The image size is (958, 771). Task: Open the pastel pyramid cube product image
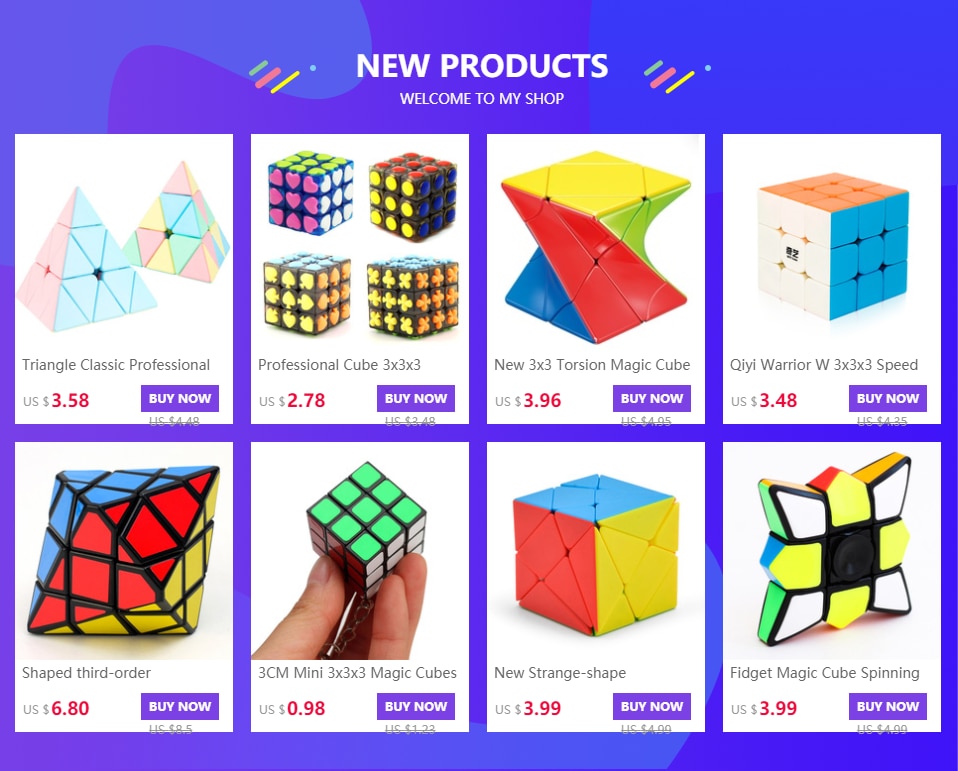click(x=124, y=243)
